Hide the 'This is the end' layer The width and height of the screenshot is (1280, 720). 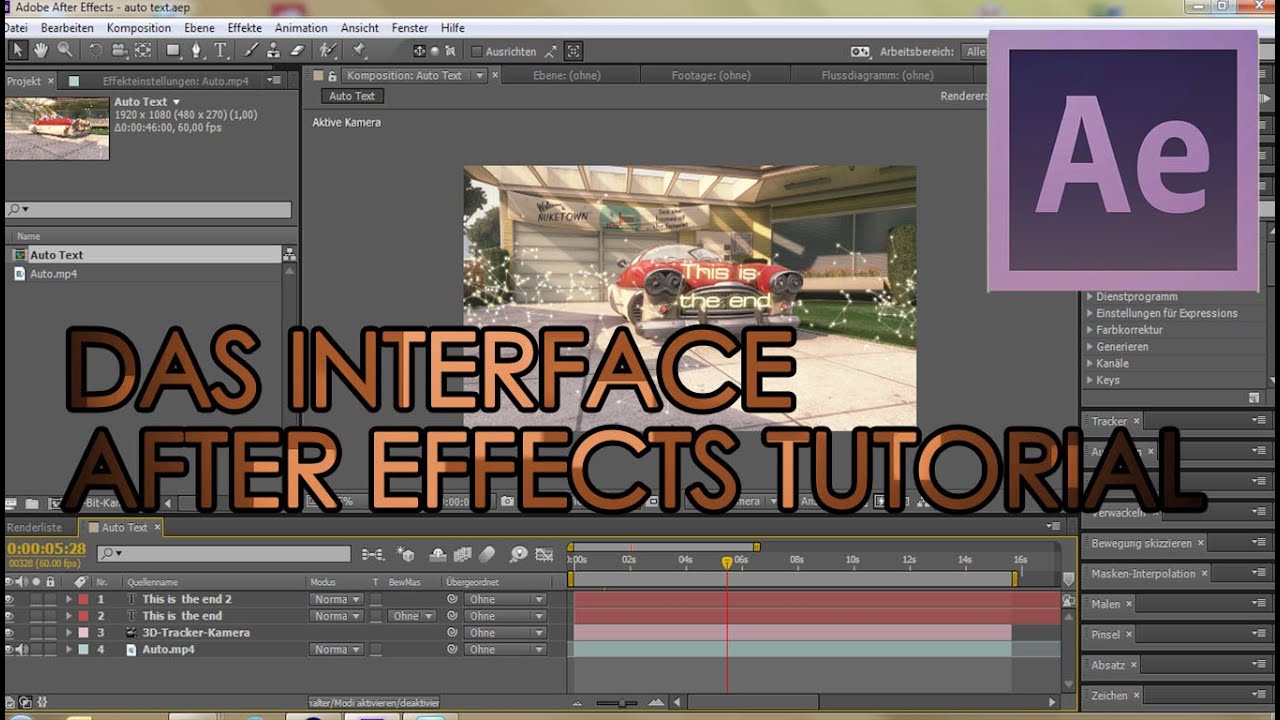click(10, 616)
